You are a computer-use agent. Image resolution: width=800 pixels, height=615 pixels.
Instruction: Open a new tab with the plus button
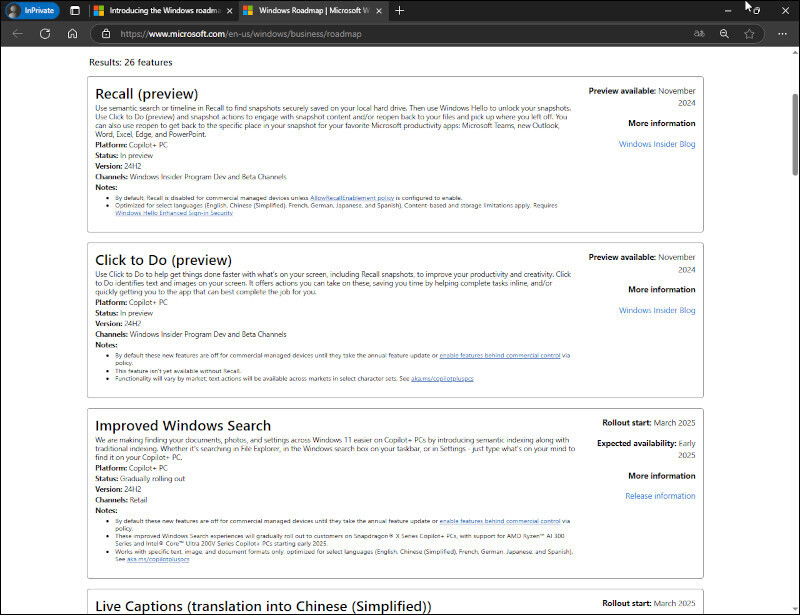click(399, 11)
